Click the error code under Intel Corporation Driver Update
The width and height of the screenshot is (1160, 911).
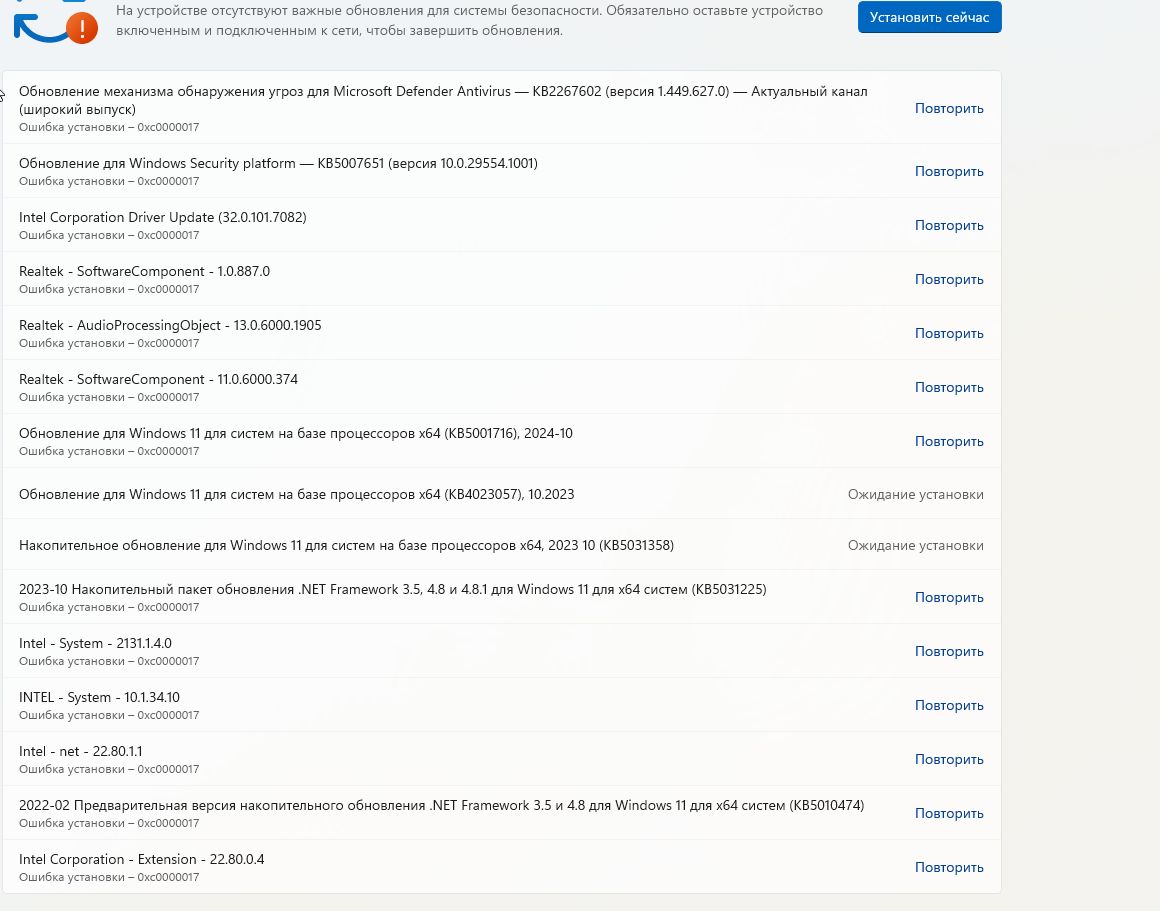coord(109,235)
